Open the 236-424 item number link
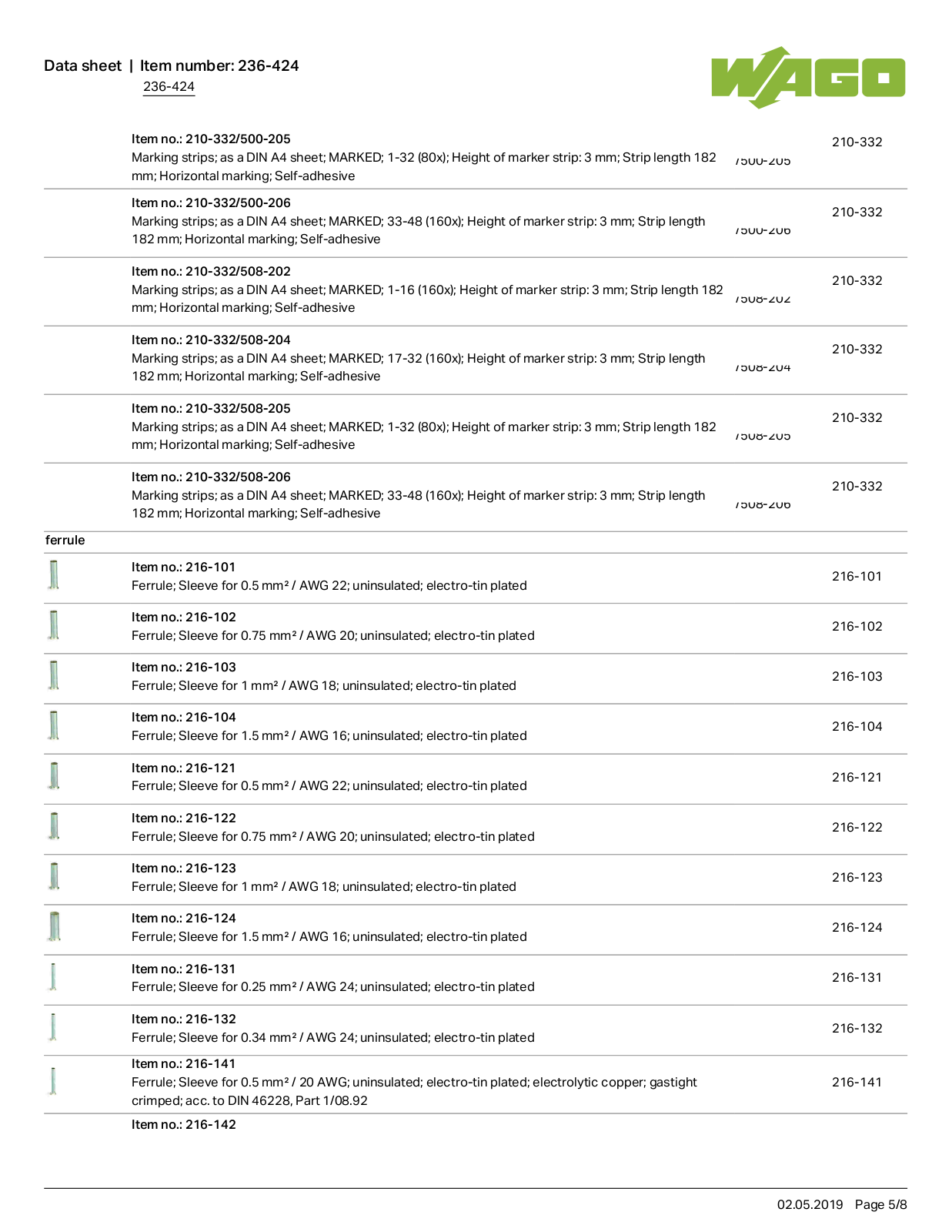 [x=169, y=86]
